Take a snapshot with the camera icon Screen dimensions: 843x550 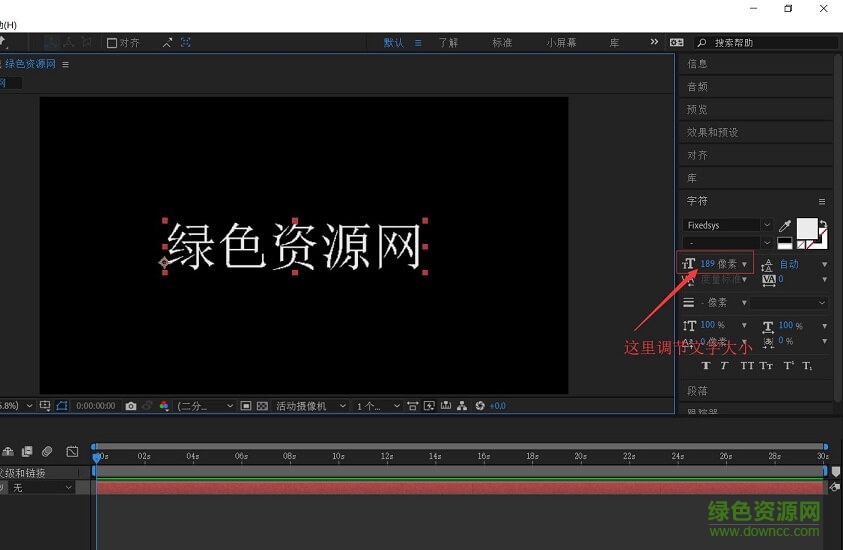click(x=131, y=406)
